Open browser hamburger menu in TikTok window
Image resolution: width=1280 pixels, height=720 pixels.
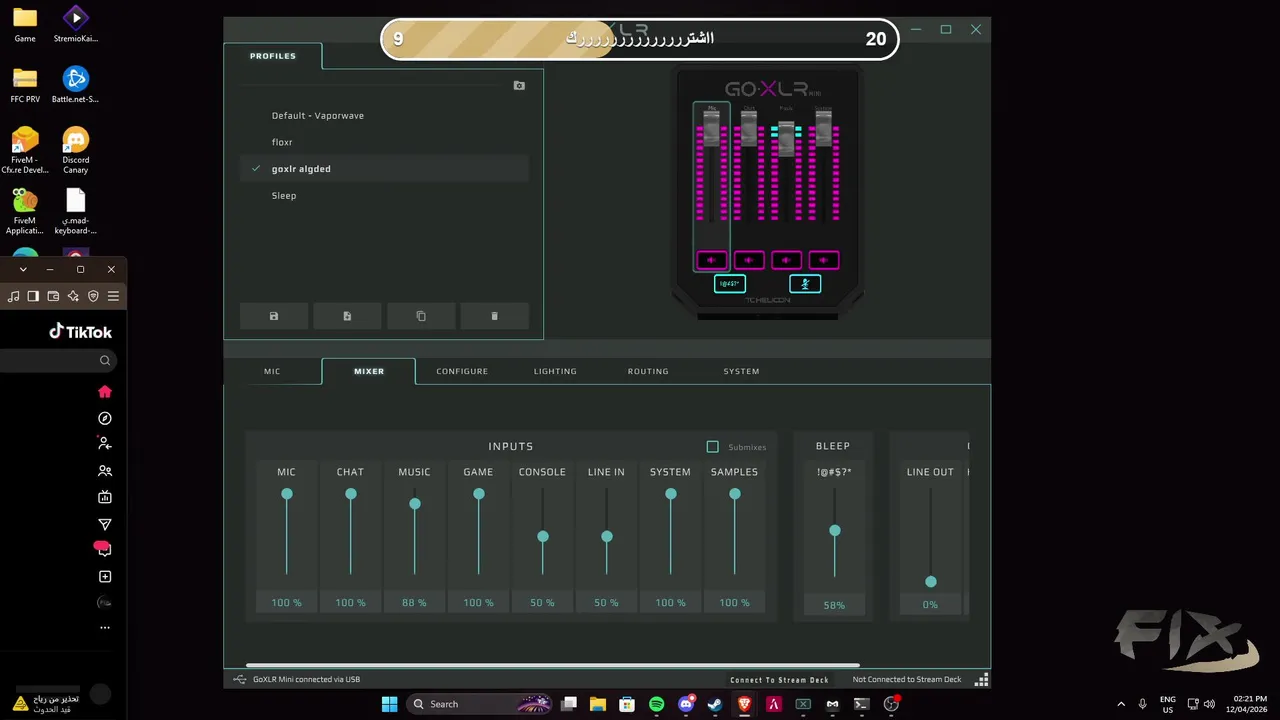click(113, 296)
